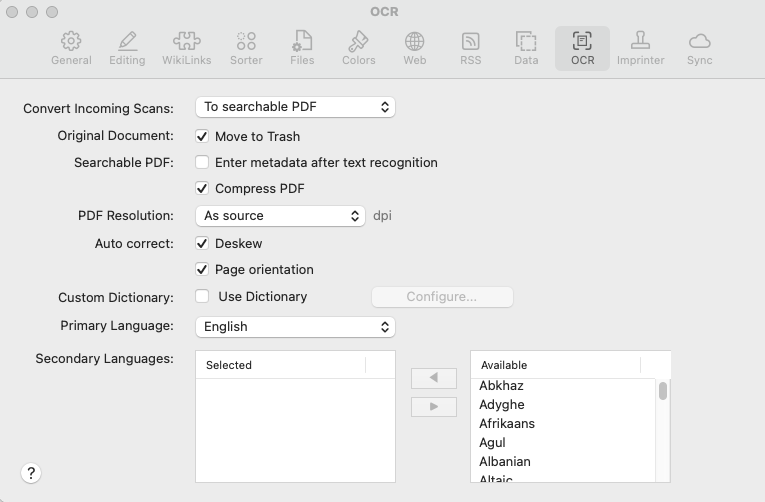765x502 pixels.
Task: Select the Sorter preferences icon
Action: tap(246, 48)
